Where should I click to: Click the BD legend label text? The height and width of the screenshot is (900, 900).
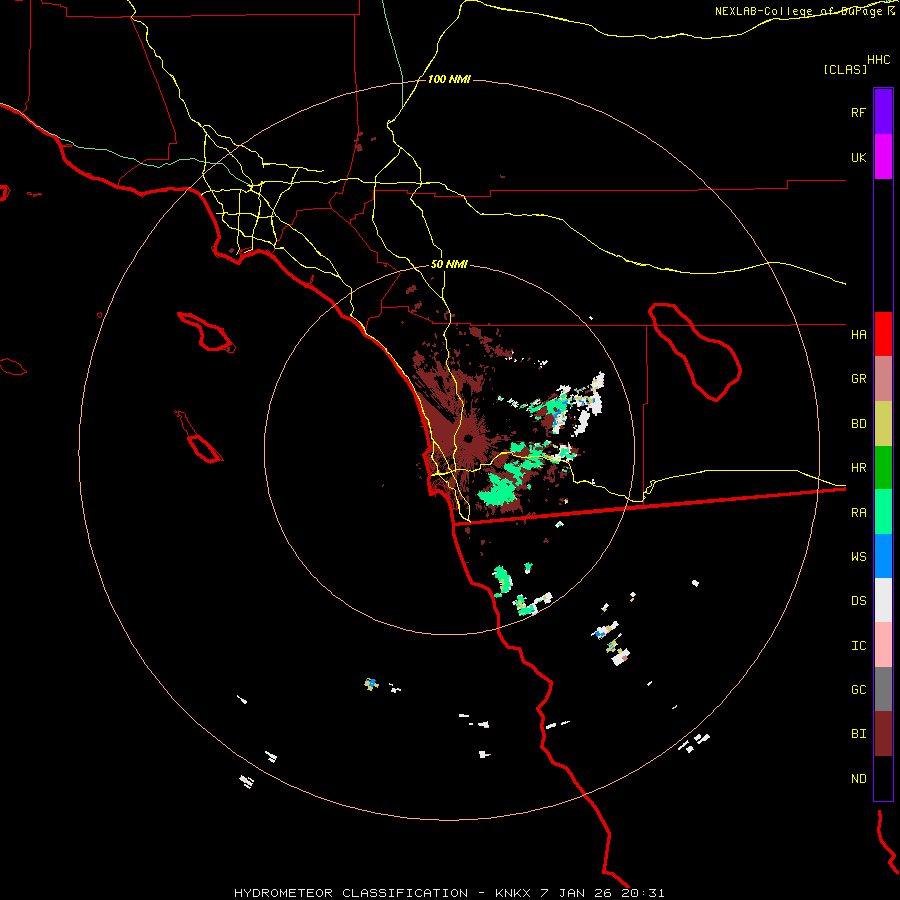[858, 424]
